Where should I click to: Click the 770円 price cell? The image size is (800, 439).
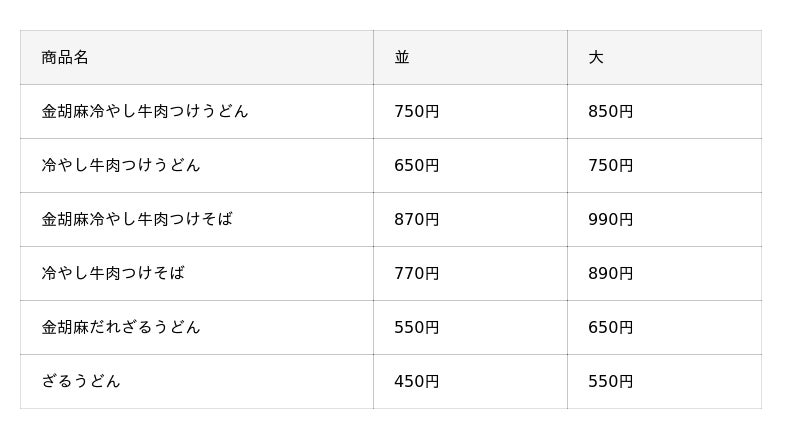417,274
